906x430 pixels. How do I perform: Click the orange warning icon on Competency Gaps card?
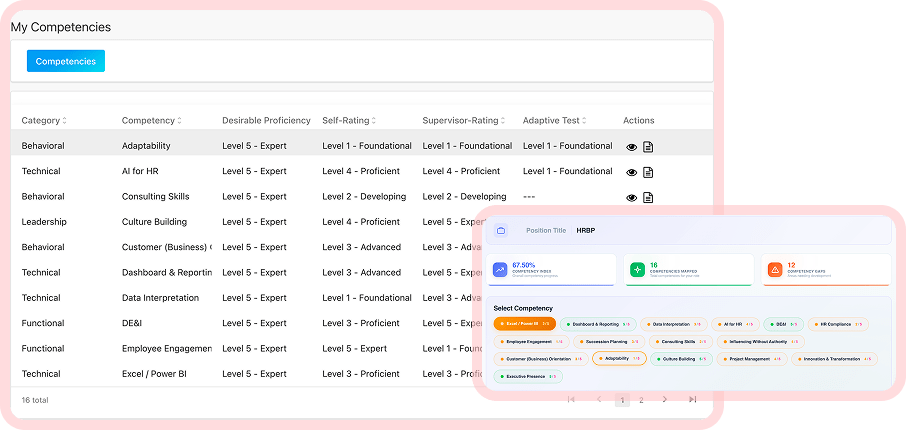[x=775, y=269]
